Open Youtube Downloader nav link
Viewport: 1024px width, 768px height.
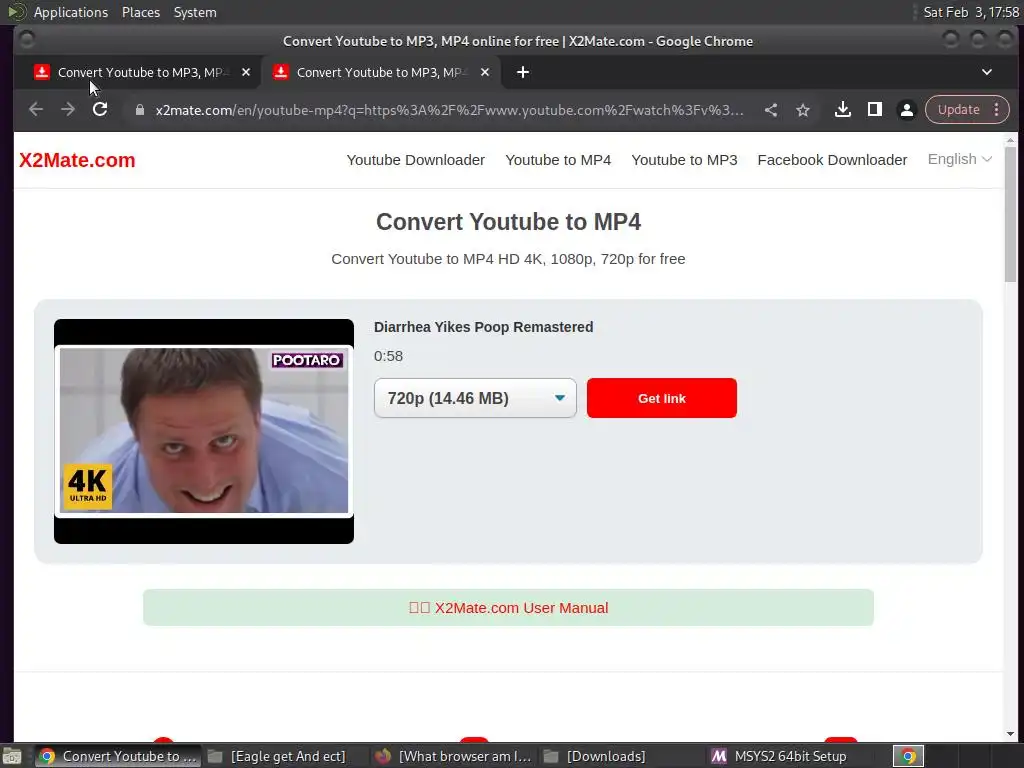[415, 160]
